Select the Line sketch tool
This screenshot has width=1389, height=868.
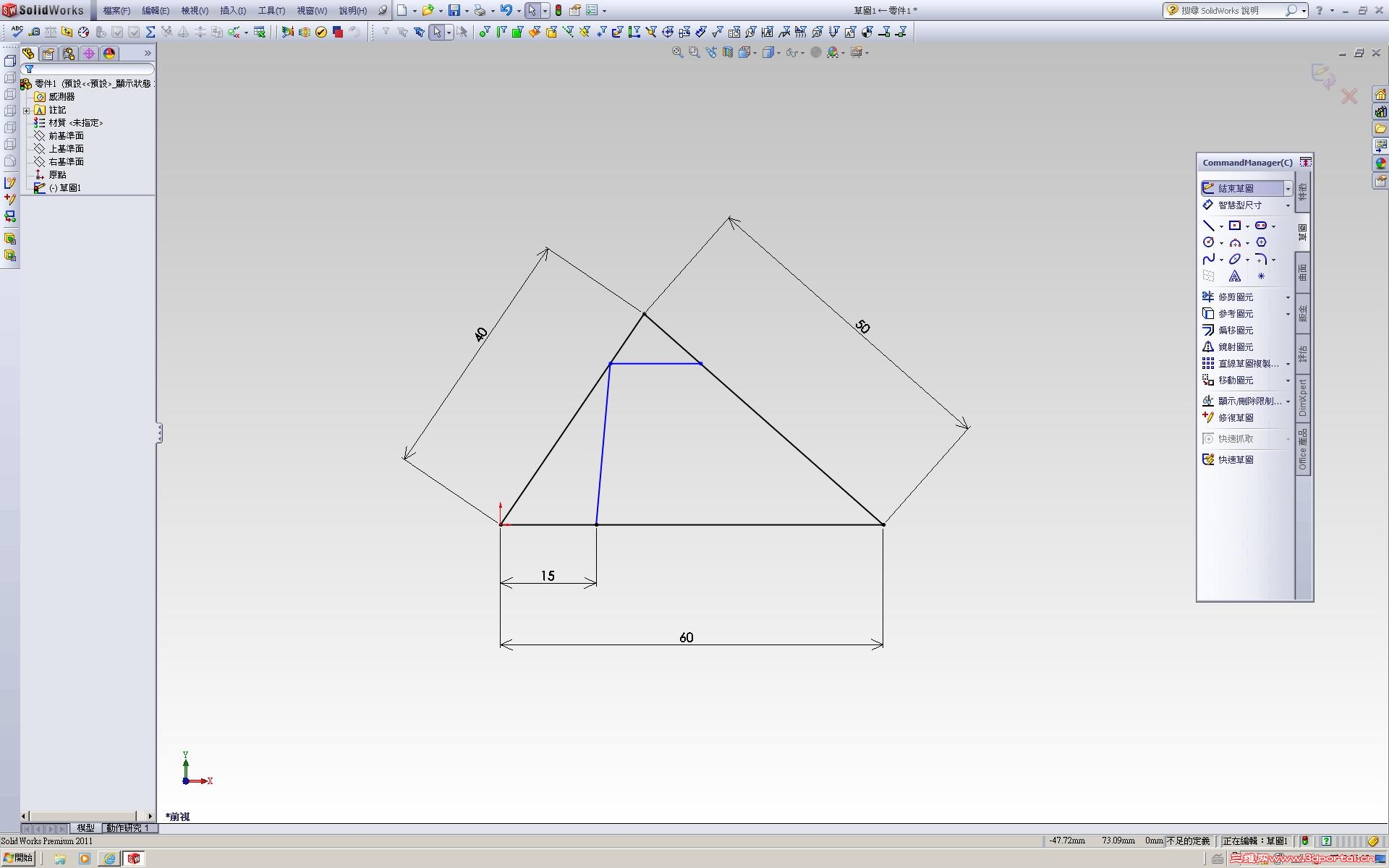pos(1208,226)
